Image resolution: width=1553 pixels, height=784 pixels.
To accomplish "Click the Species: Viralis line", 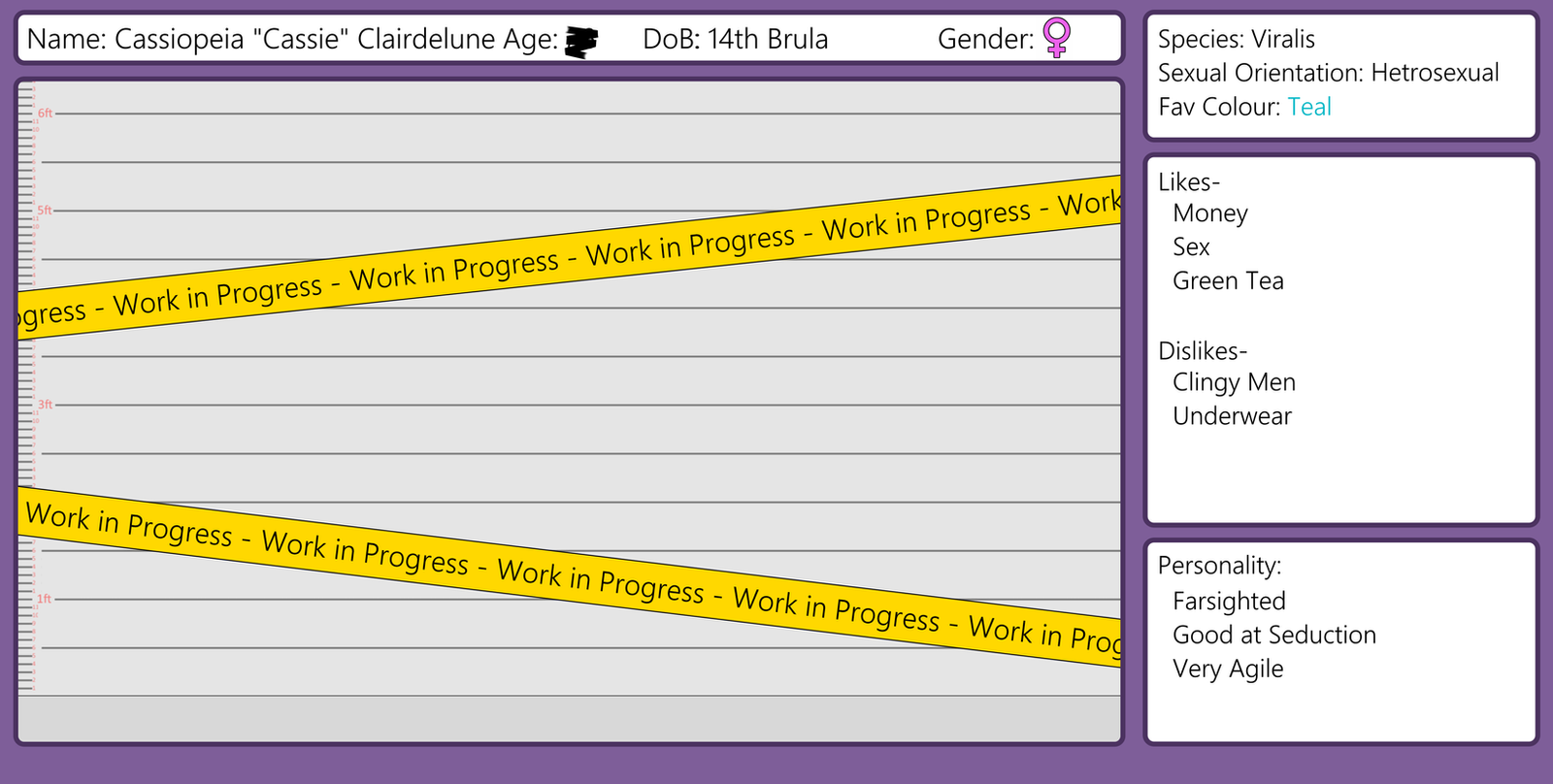I will [1237, 39].
